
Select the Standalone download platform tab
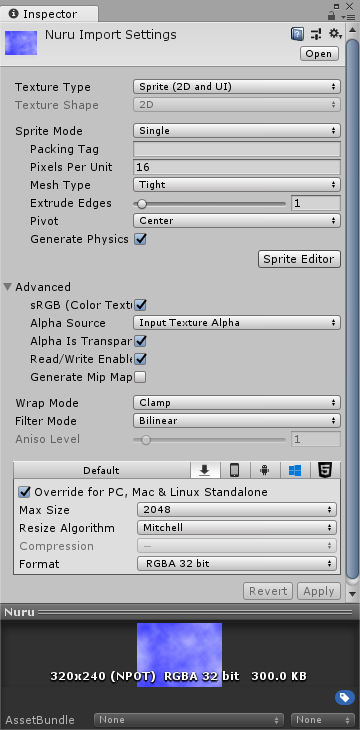click(x=204, y=471)
